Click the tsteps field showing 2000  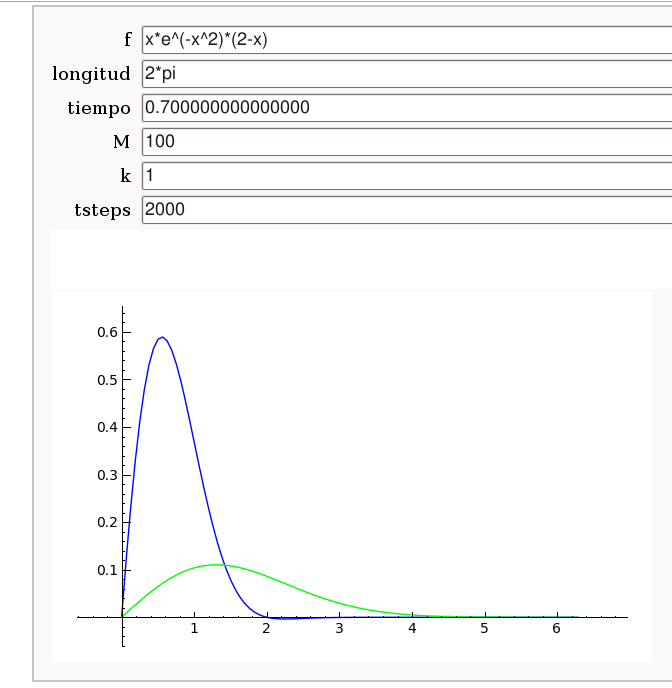[405, 209]
